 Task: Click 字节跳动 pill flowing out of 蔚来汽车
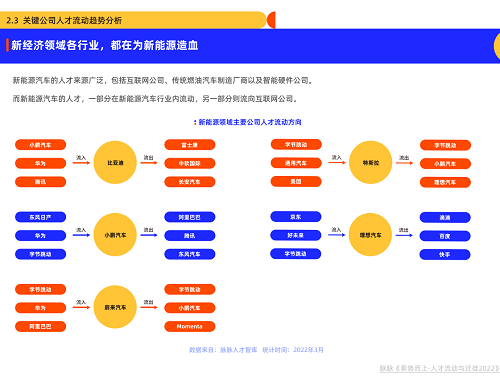pos(190,290)
